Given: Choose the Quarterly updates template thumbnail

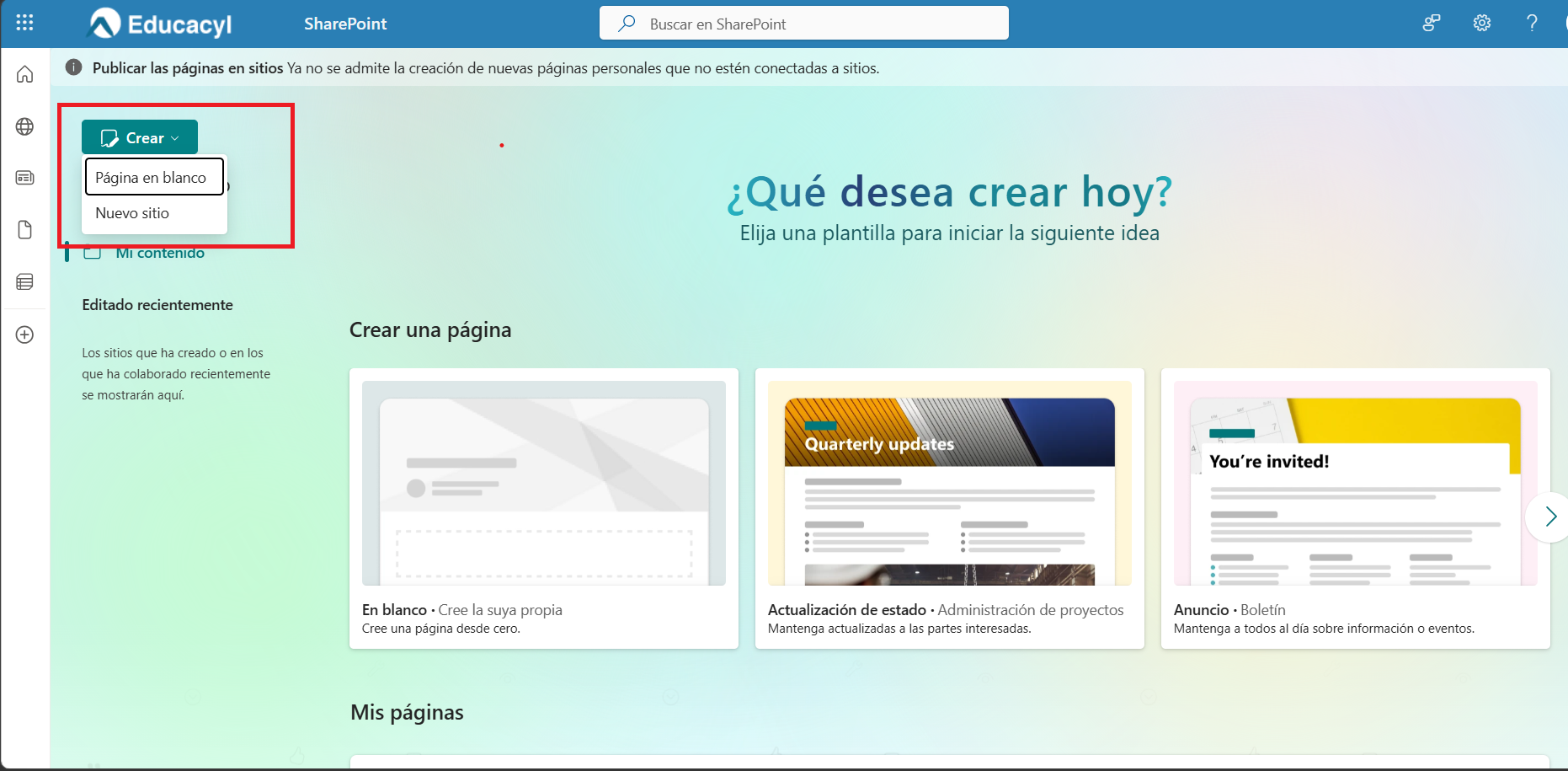Looking at the screenshot, I should 950,483.
